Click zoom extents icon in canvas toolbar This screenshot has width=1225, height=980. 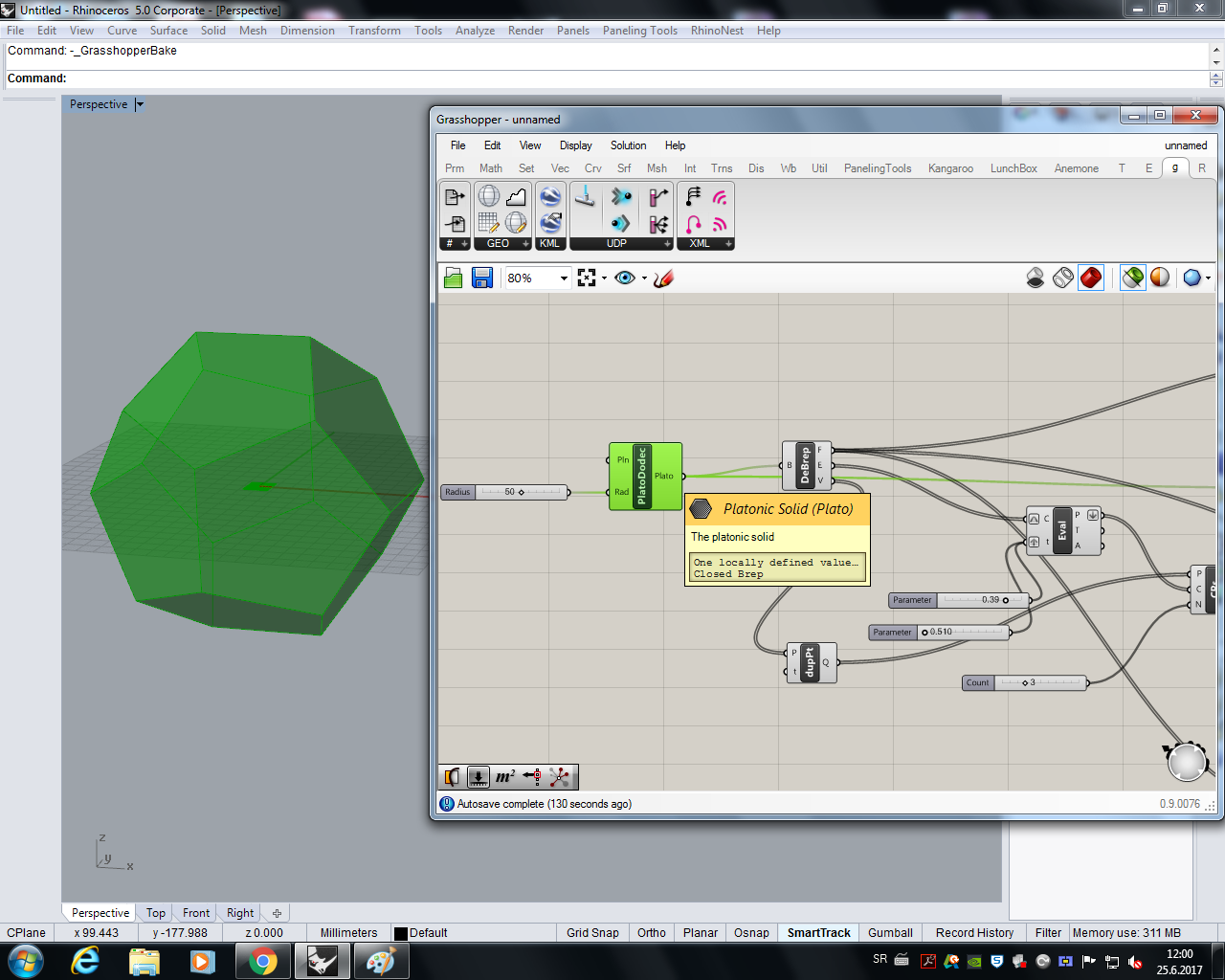click(587, 278)
